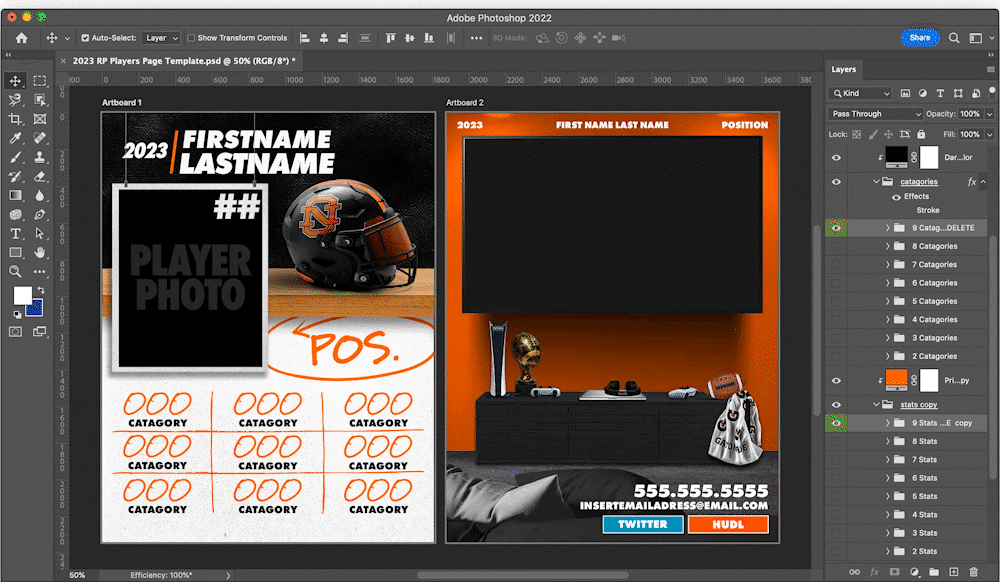Select the Spot Healing Brush tool
This screenshot has height=582, width=1000.
[x=40, y=138]
